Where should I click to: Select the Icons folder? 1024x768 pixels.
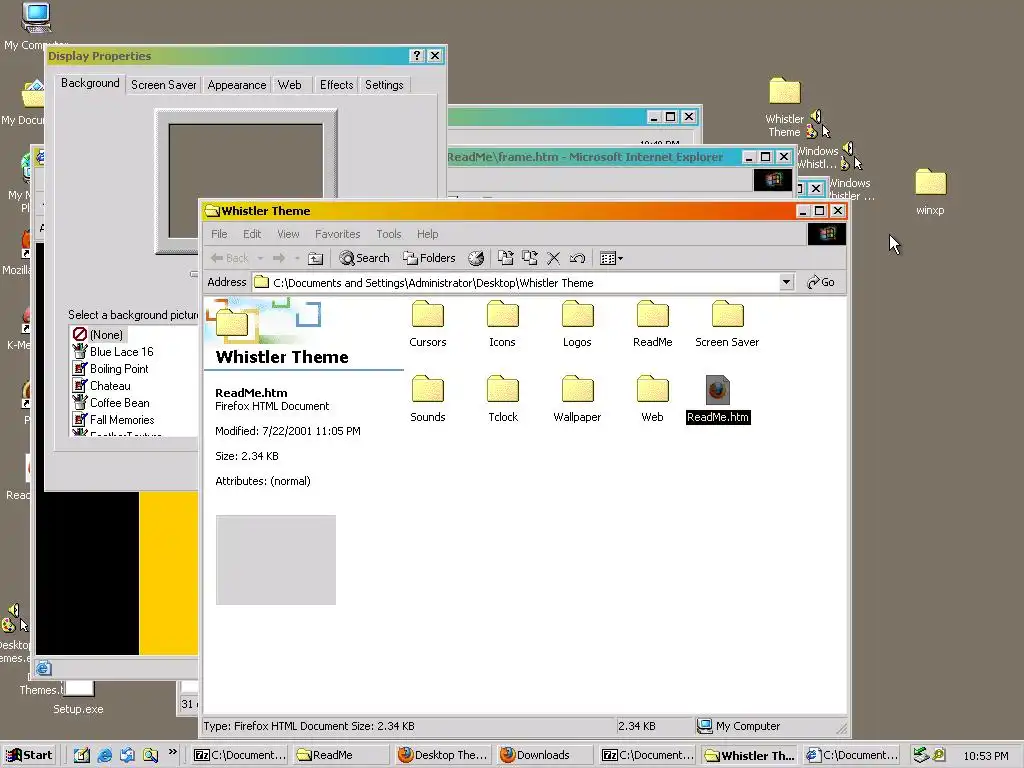point(502,324)
